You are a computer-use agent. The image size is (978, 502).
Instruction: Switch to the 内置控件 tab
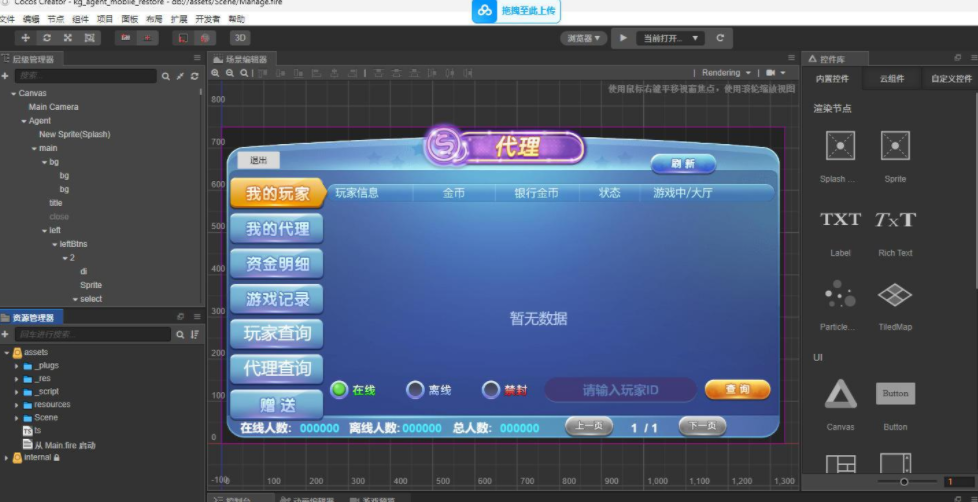[832, 79]
